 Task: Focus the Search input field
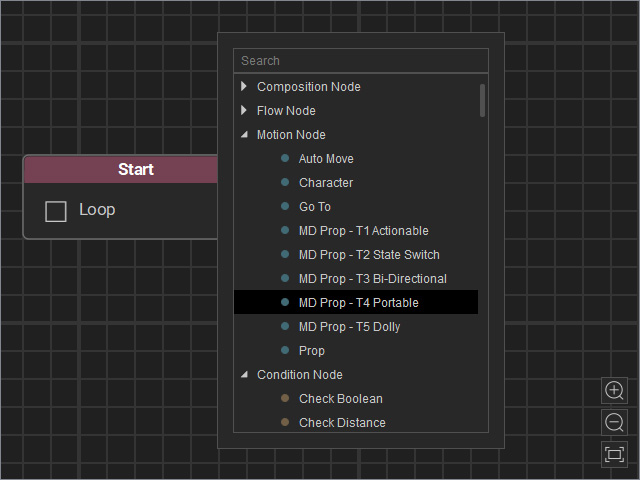point(361,61)
